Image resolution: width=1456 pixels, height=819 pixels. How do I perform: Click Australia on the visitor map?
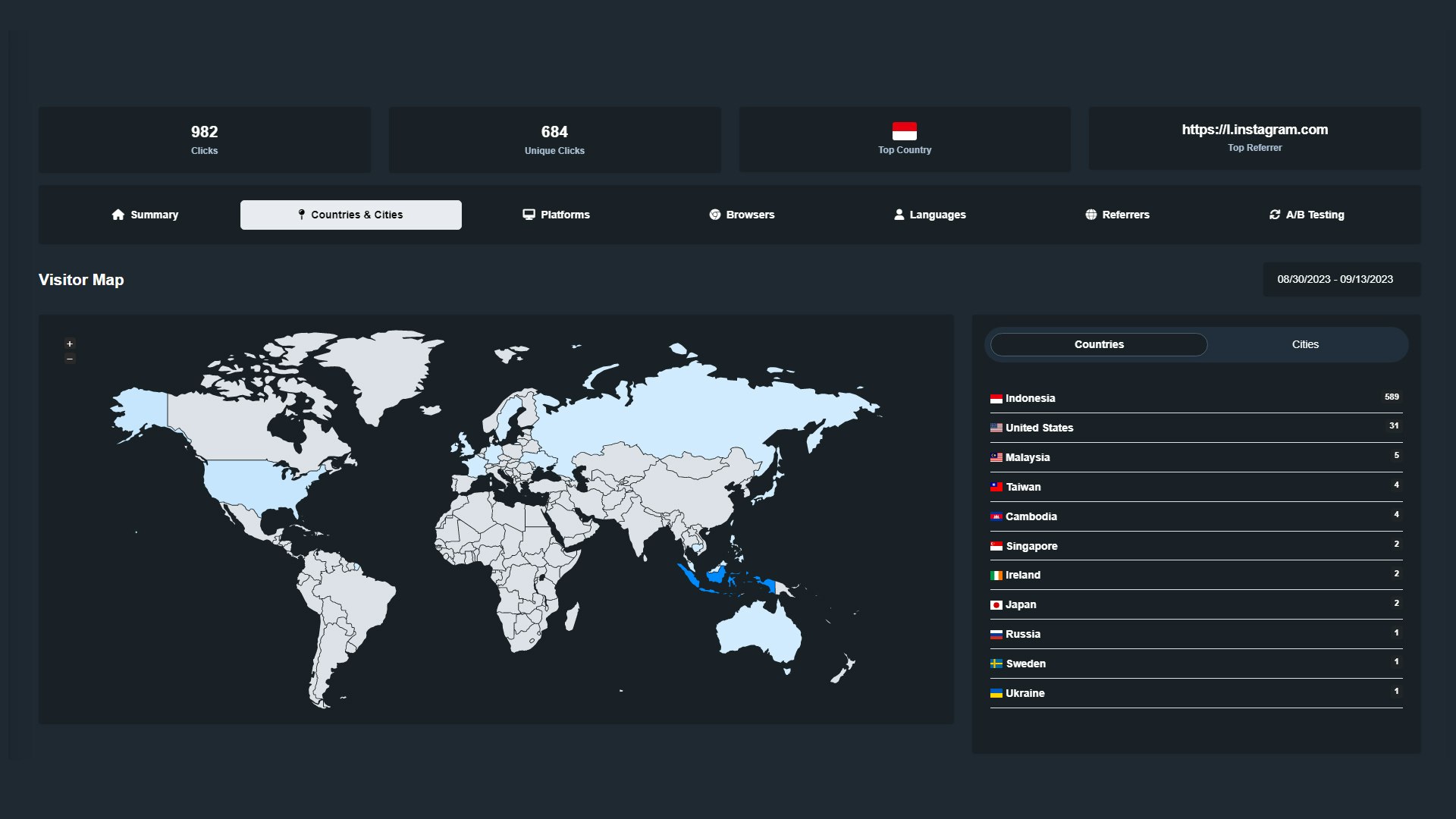[x=758, y=633]
